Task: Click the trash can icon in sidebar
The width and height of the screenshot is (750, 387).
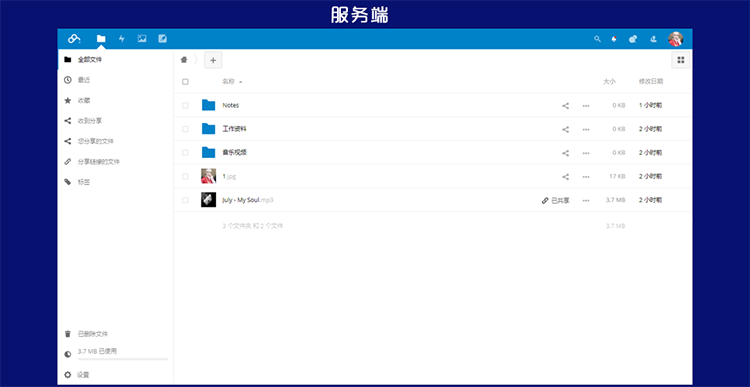Action: 67,334
